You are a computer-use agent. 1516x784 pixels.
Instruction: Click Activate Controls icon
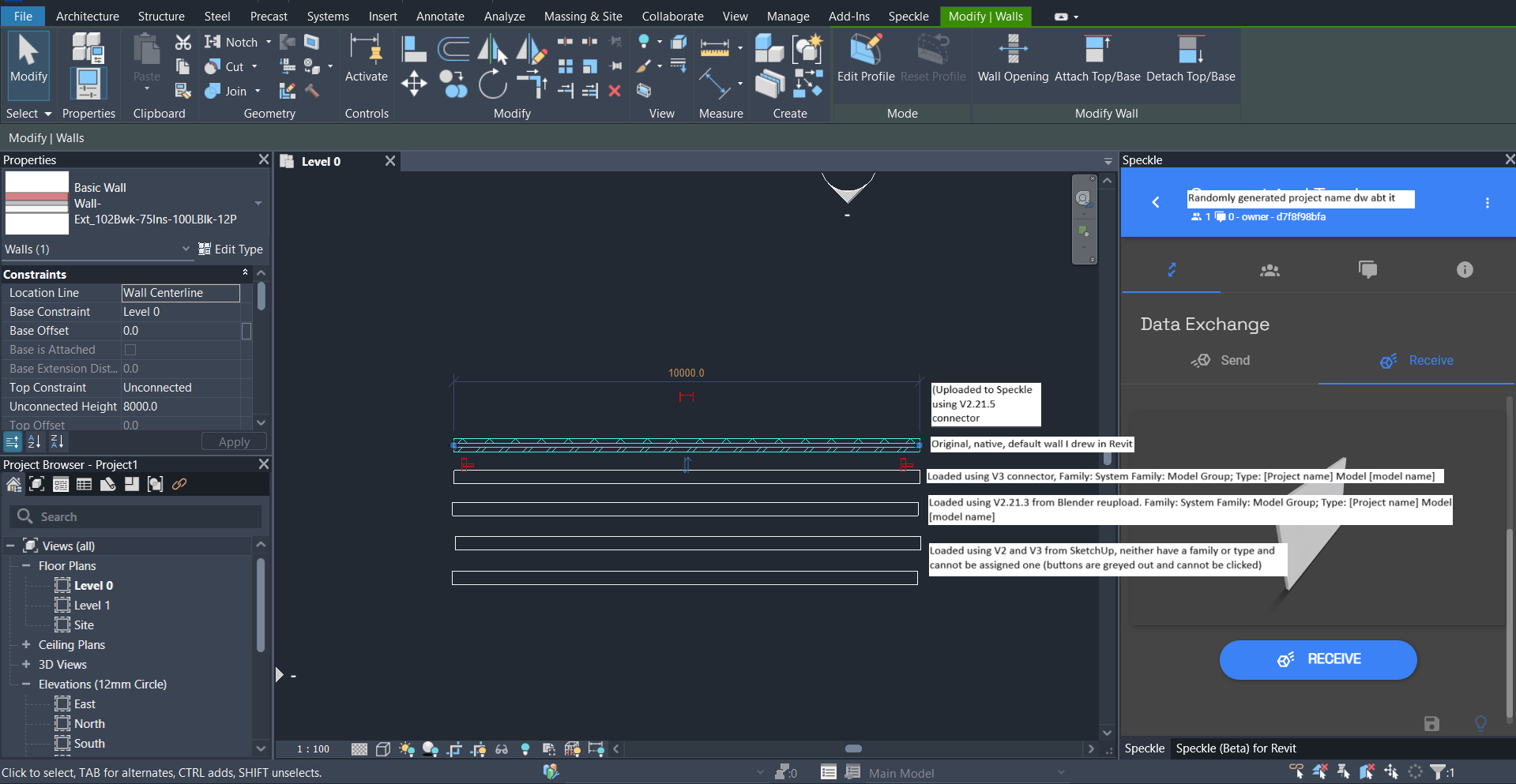pos(367,58)
